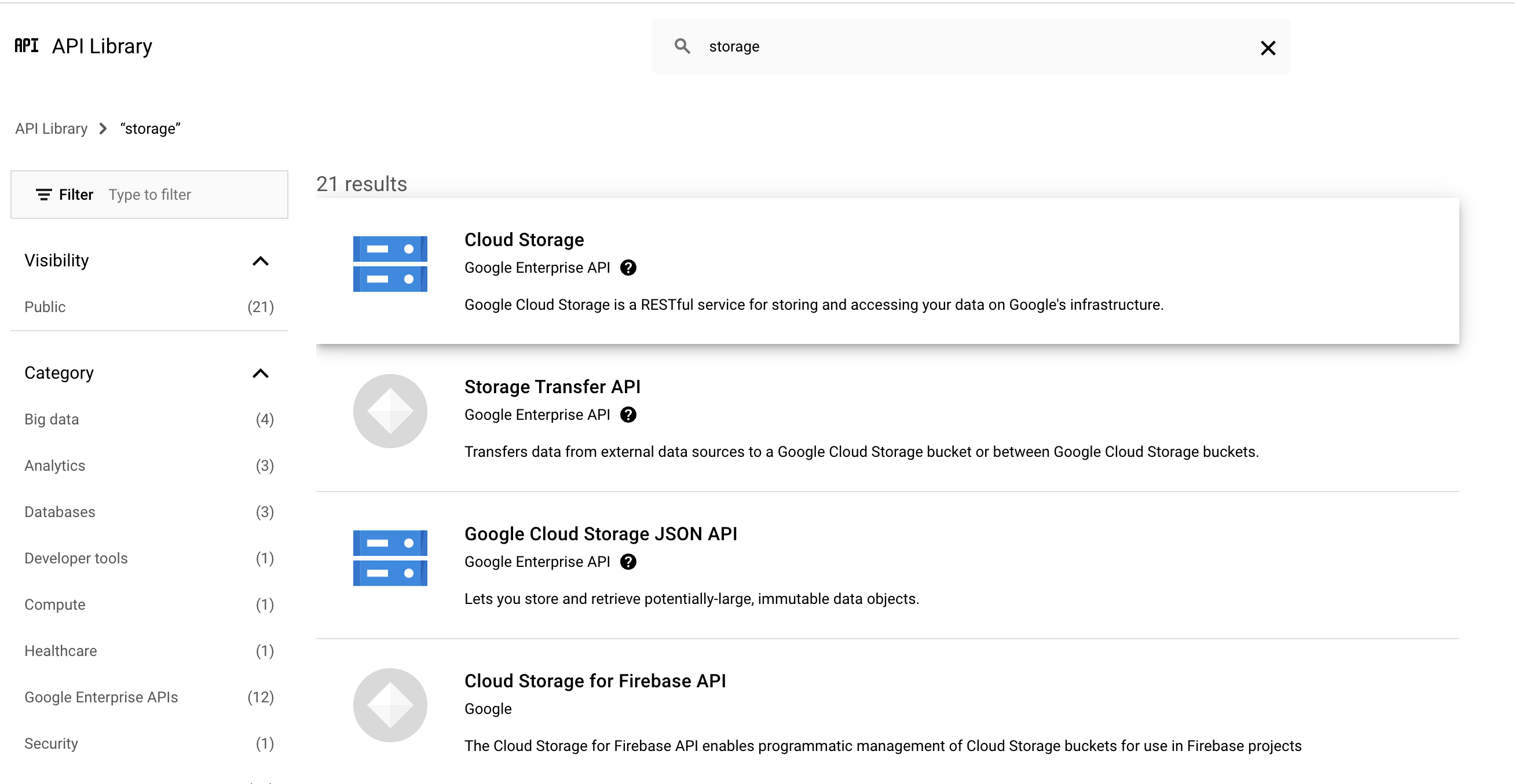The height and width of the screenshot is (784, 1515).
Task: Click Cloud Storage RESTful service description
Action: click(814, 305)
